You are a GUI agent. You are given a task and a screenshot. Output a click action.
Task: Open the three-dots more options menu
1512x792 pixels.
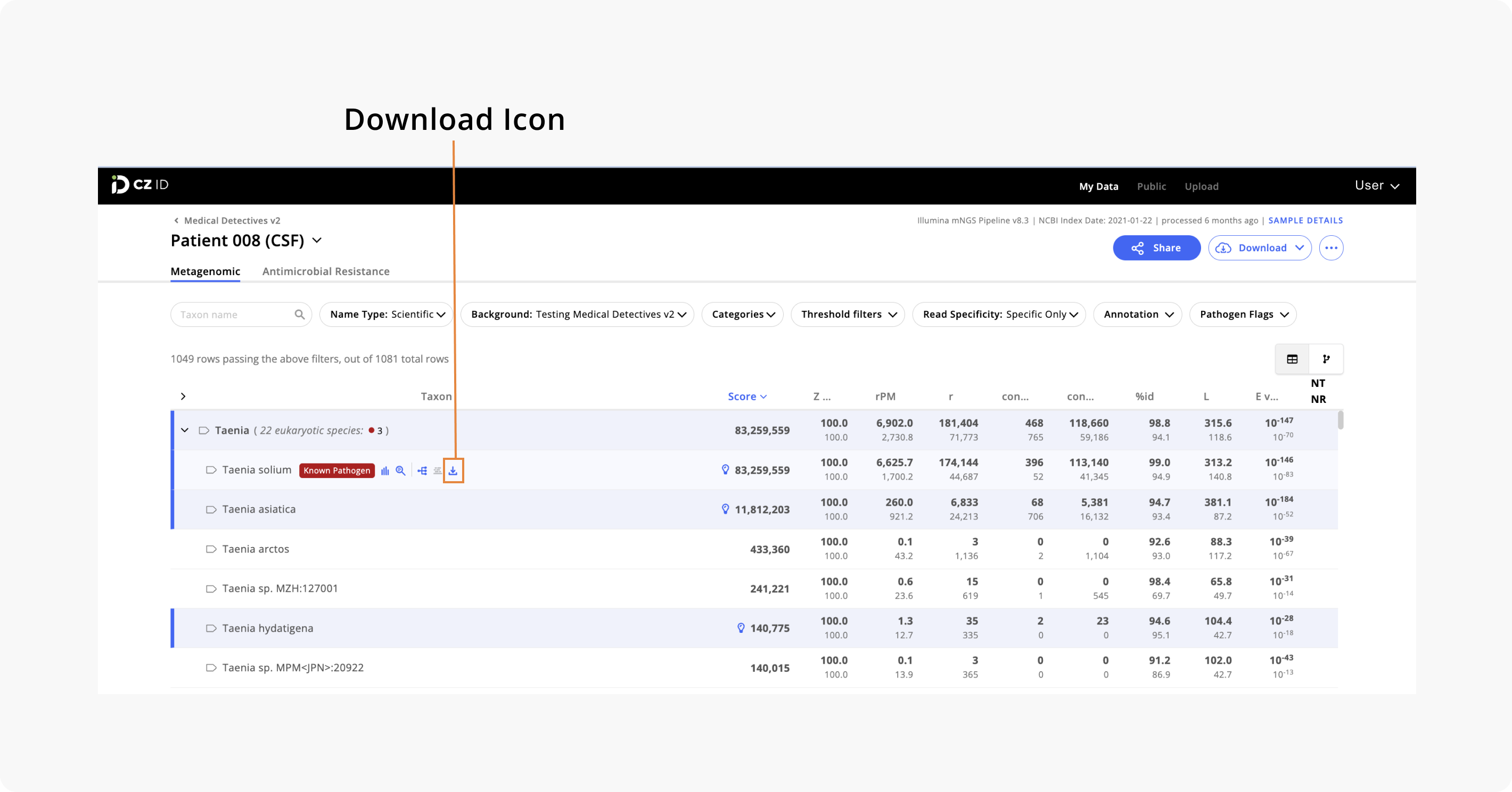pos(1330,247)
